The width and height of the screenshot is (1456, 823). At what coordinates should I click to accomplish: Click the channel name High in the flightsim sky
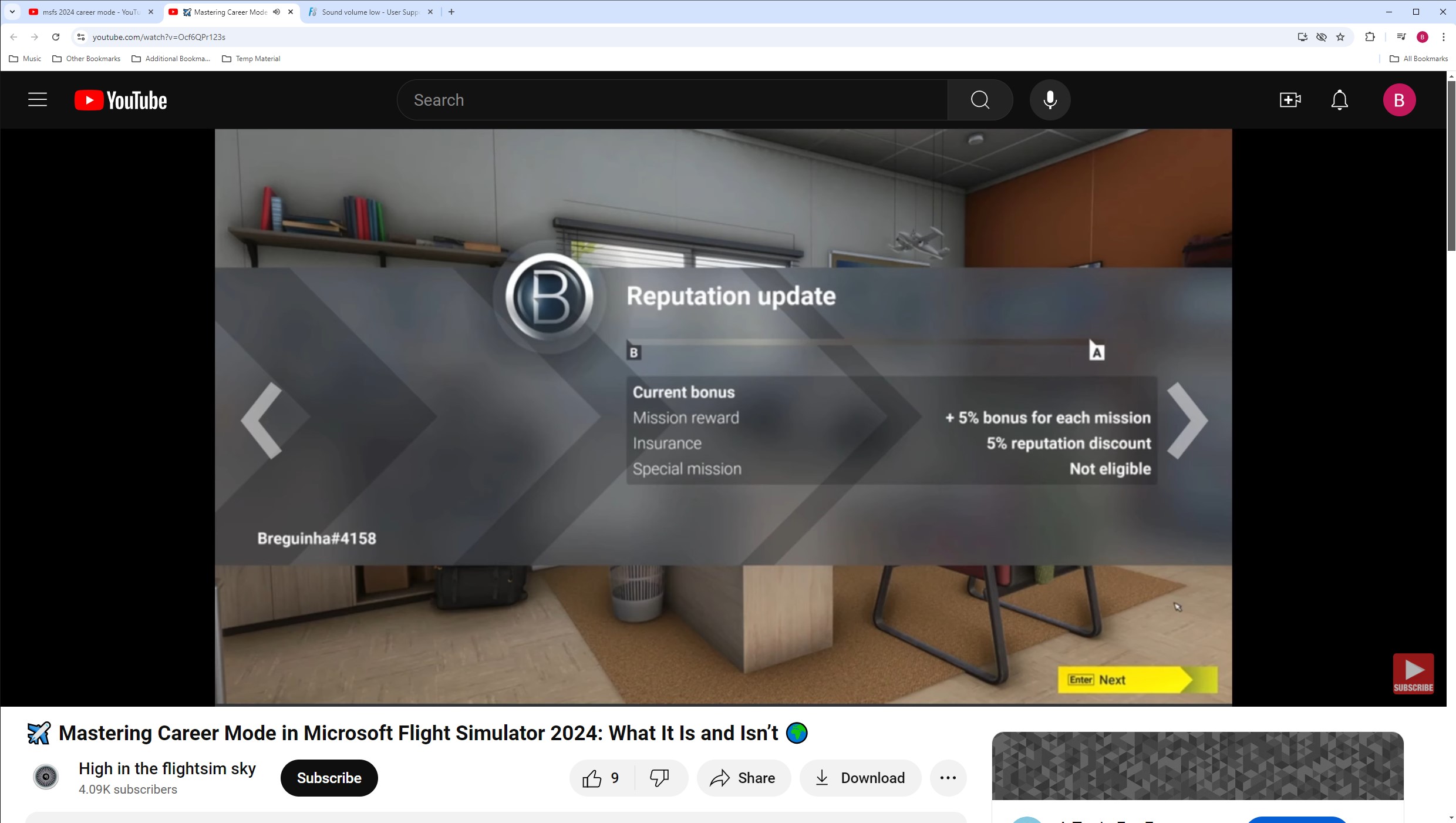click(x=167, y=768)
